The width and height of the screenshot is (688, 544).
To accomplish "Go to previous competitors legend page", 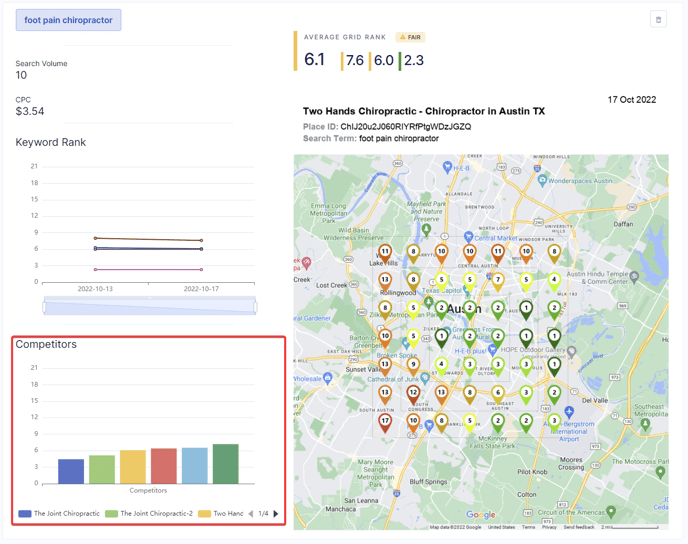I will [251, 514].
